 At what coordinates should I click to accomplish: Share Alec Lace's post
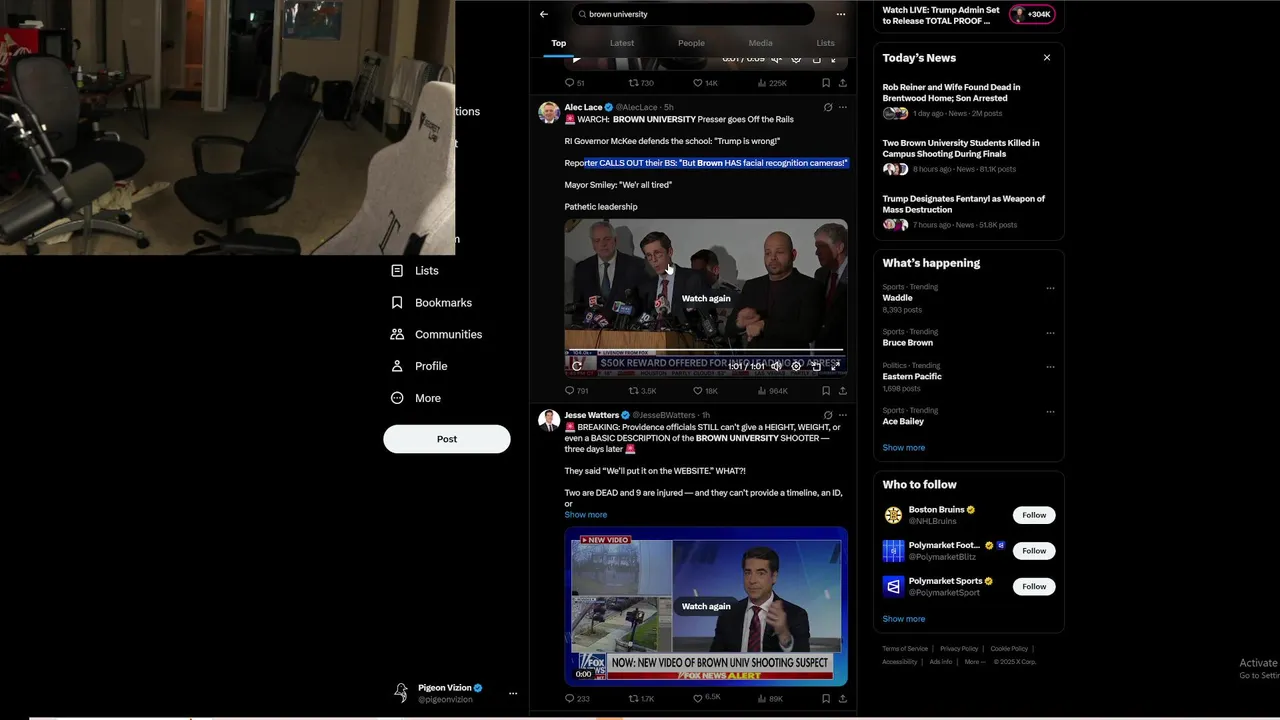pos(842,391)
